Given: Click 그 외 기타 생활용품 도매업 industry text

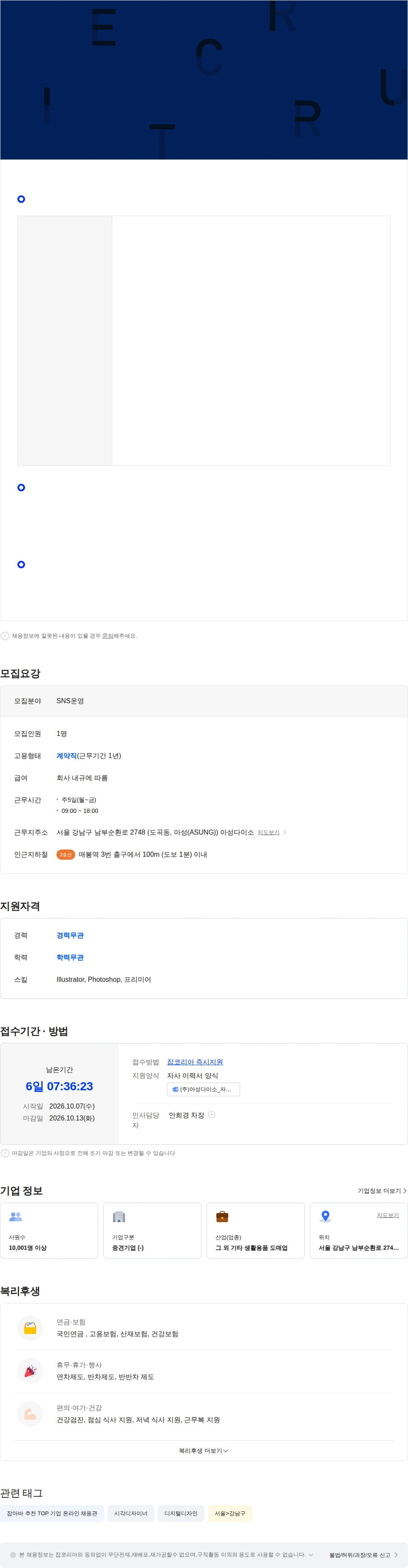Looking at the screenshot, I should pyautogui.click(x=251, y=1247).
